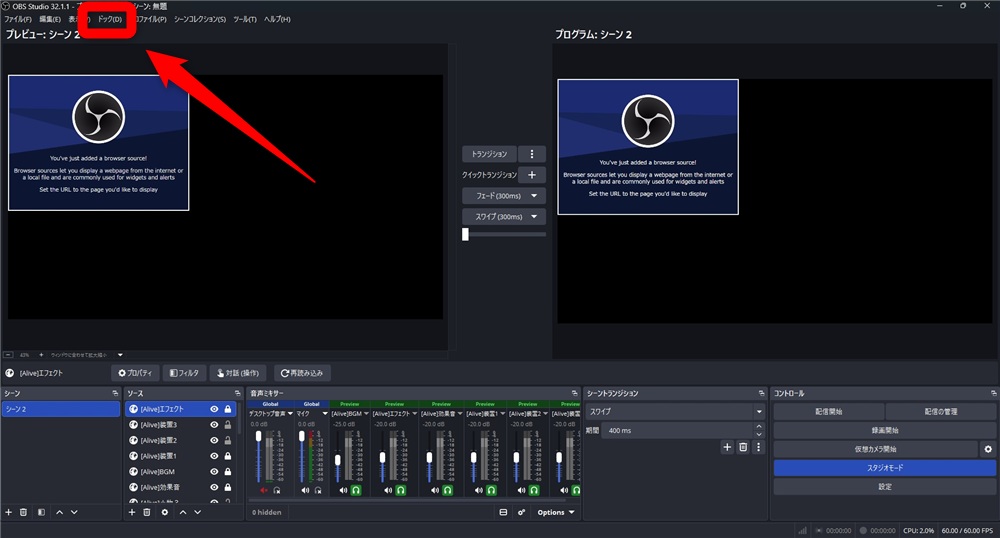Remove selected scene with trash icon in シーン dock
Screen dimensions: 1000x538
(x=24, y=512)
